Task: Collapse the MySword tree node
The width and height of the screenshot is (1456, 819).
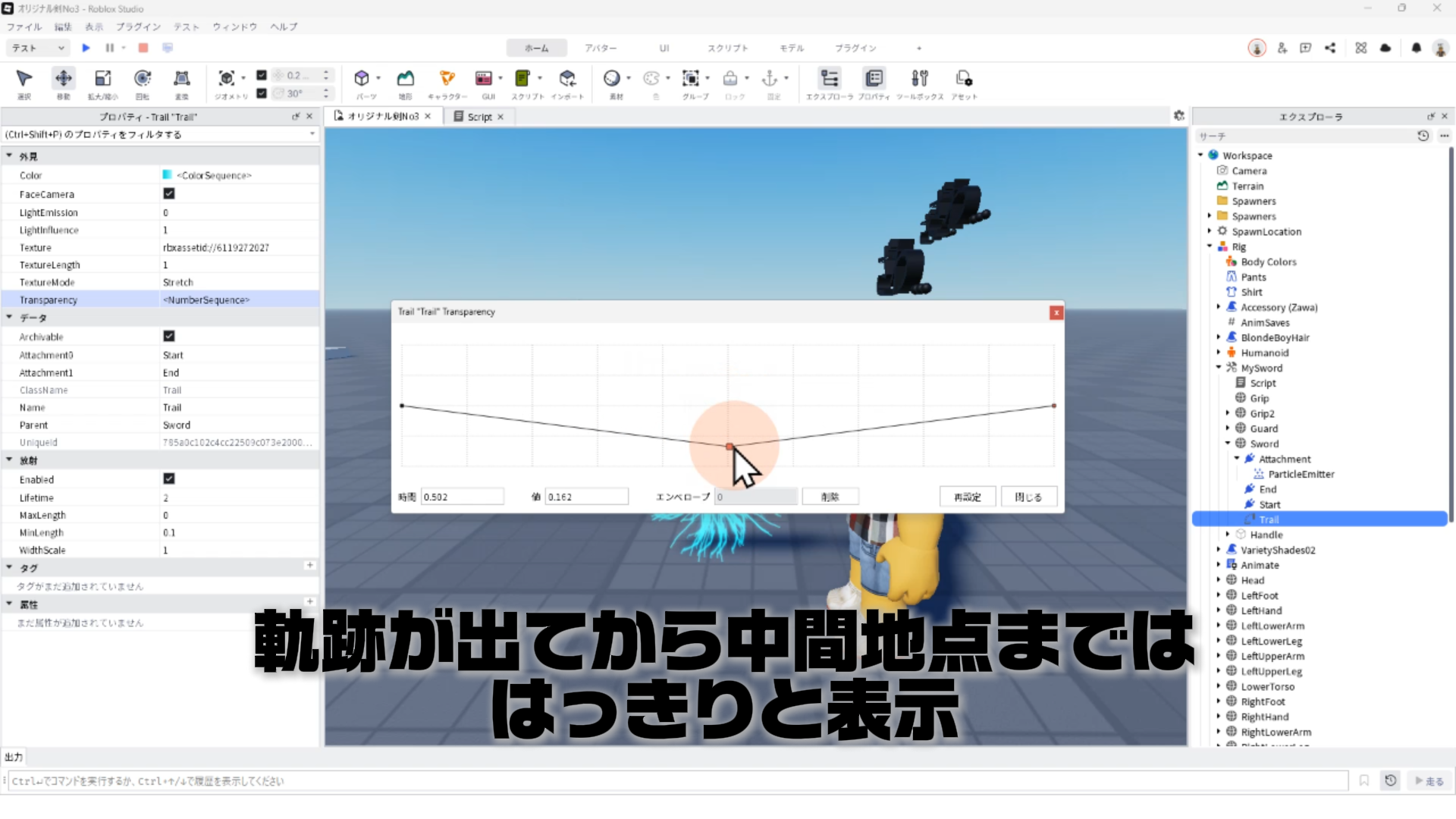Action: [x=1219, y=368]
